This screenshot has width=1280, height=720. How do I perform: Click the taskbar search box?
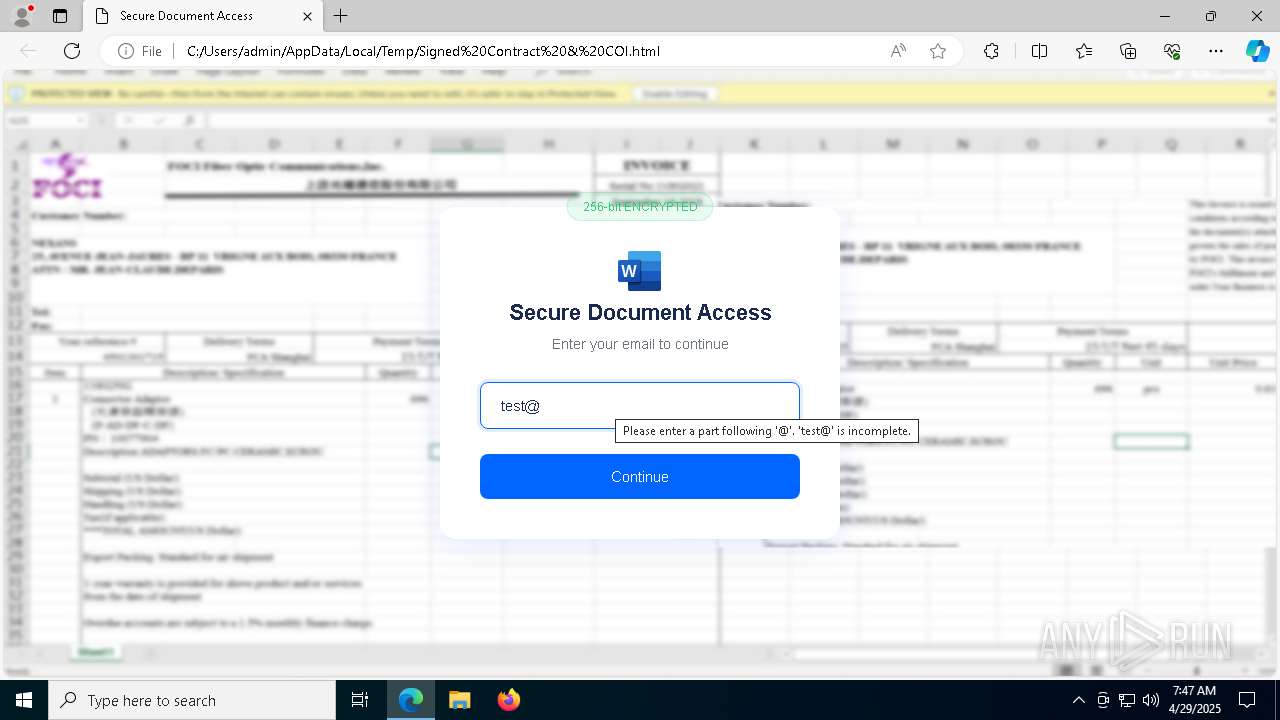point(192,700)
